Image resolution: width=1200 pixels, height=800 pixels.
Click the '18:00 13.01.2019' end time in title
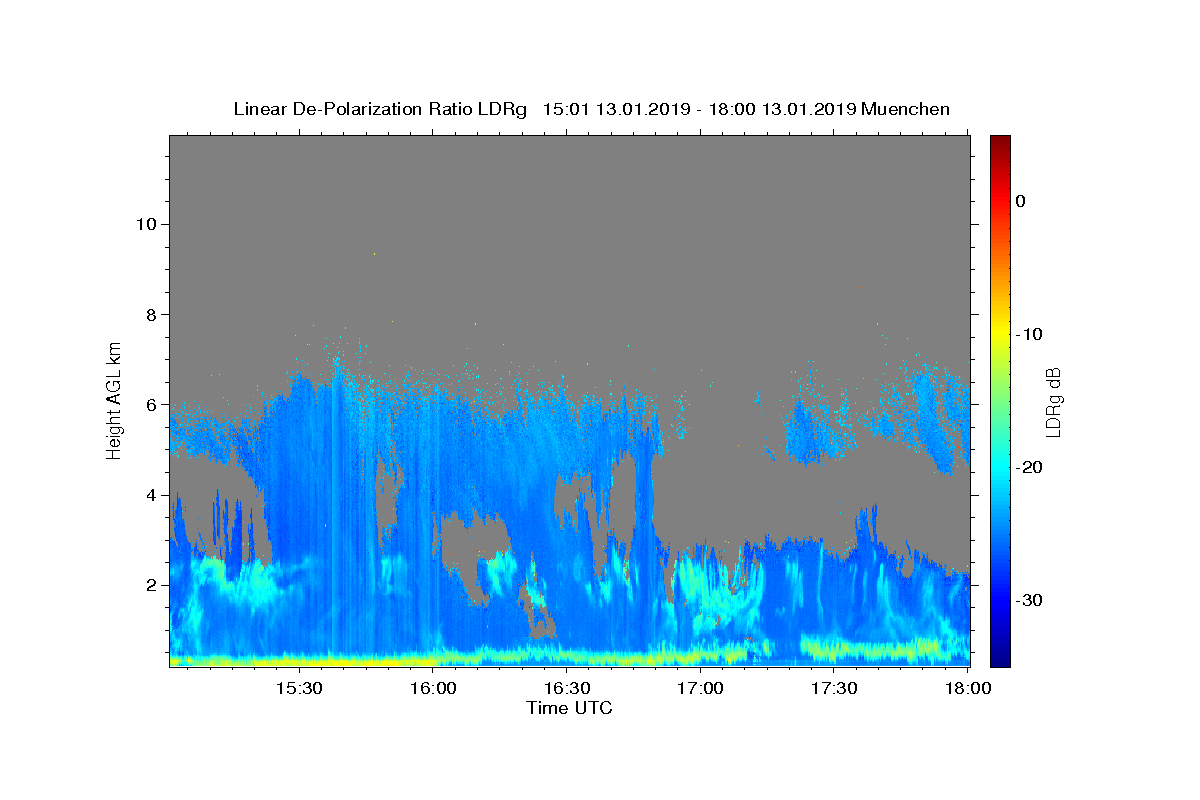[783, 109]
